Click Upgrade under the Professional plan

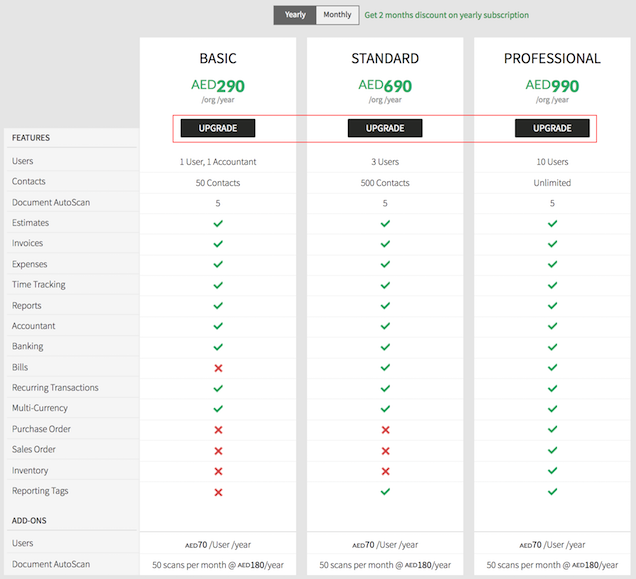click(x=552, y=128)
